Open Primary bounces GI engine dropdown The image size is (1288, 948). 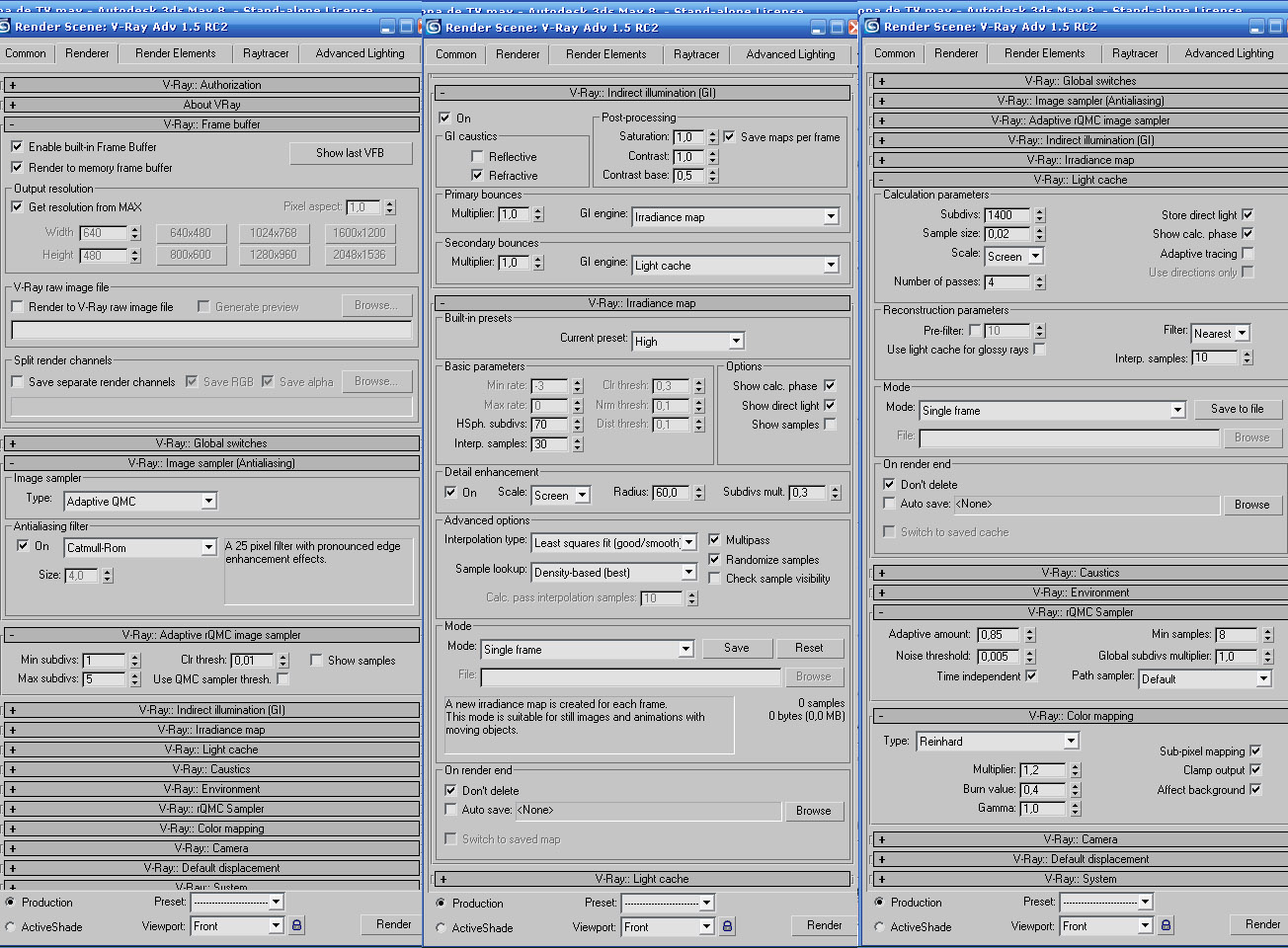736,216
